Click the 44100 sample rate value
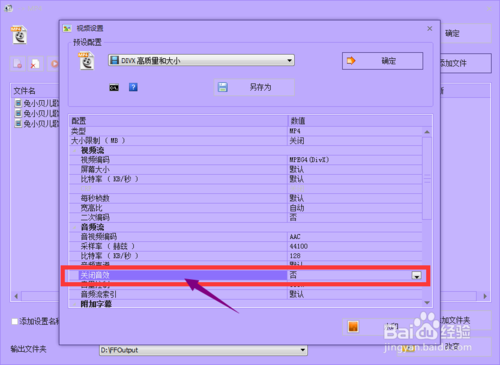This screenshot has width=500, height=365. pos(299,246)
